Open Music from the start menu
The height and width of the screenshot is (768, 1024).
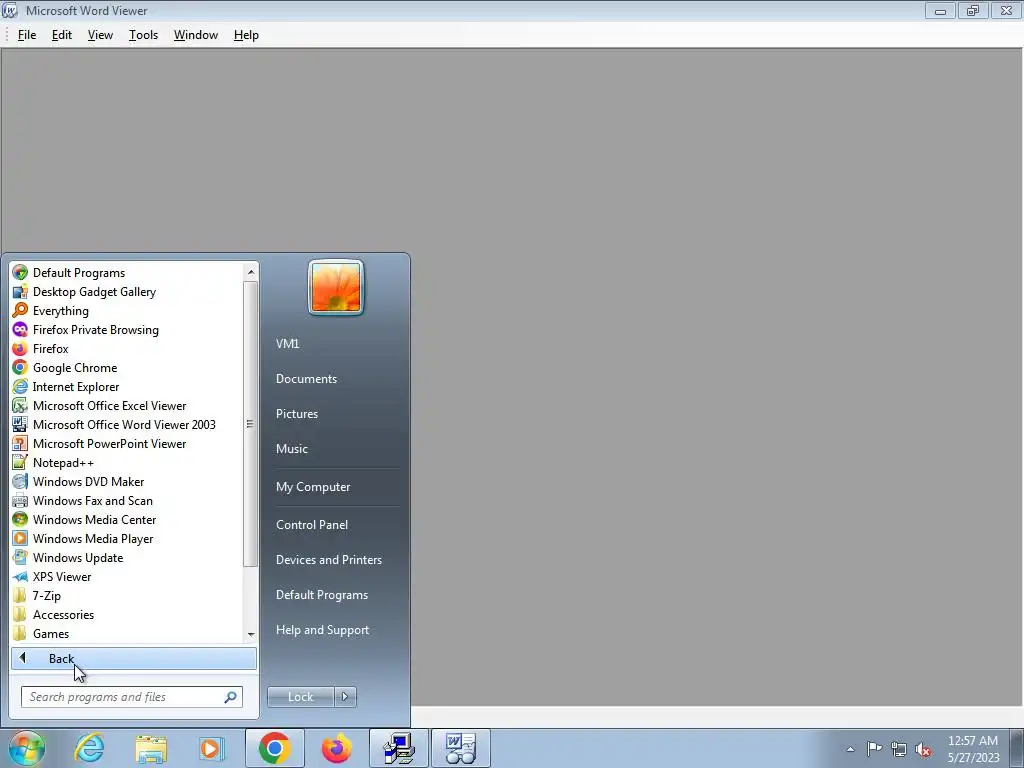[x=291, y=449]
